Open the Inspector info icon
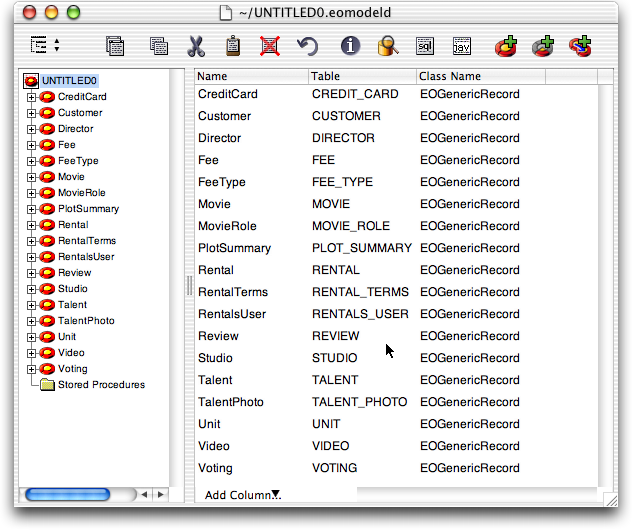The image size is (632, 530). (350, 46)
